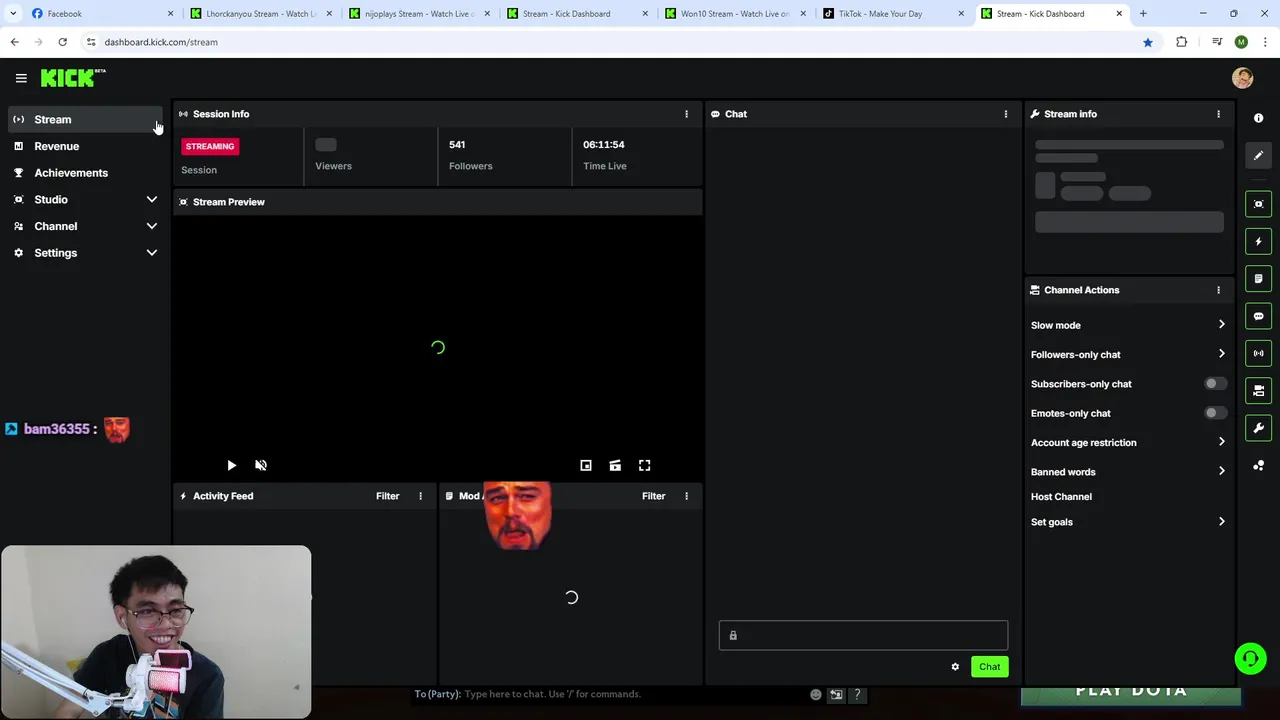Image resolution: width=1280 pixels, height=720 pixels.
Task: Click the three-circles icon at sidebar bottom
Action: (1258, 466)
